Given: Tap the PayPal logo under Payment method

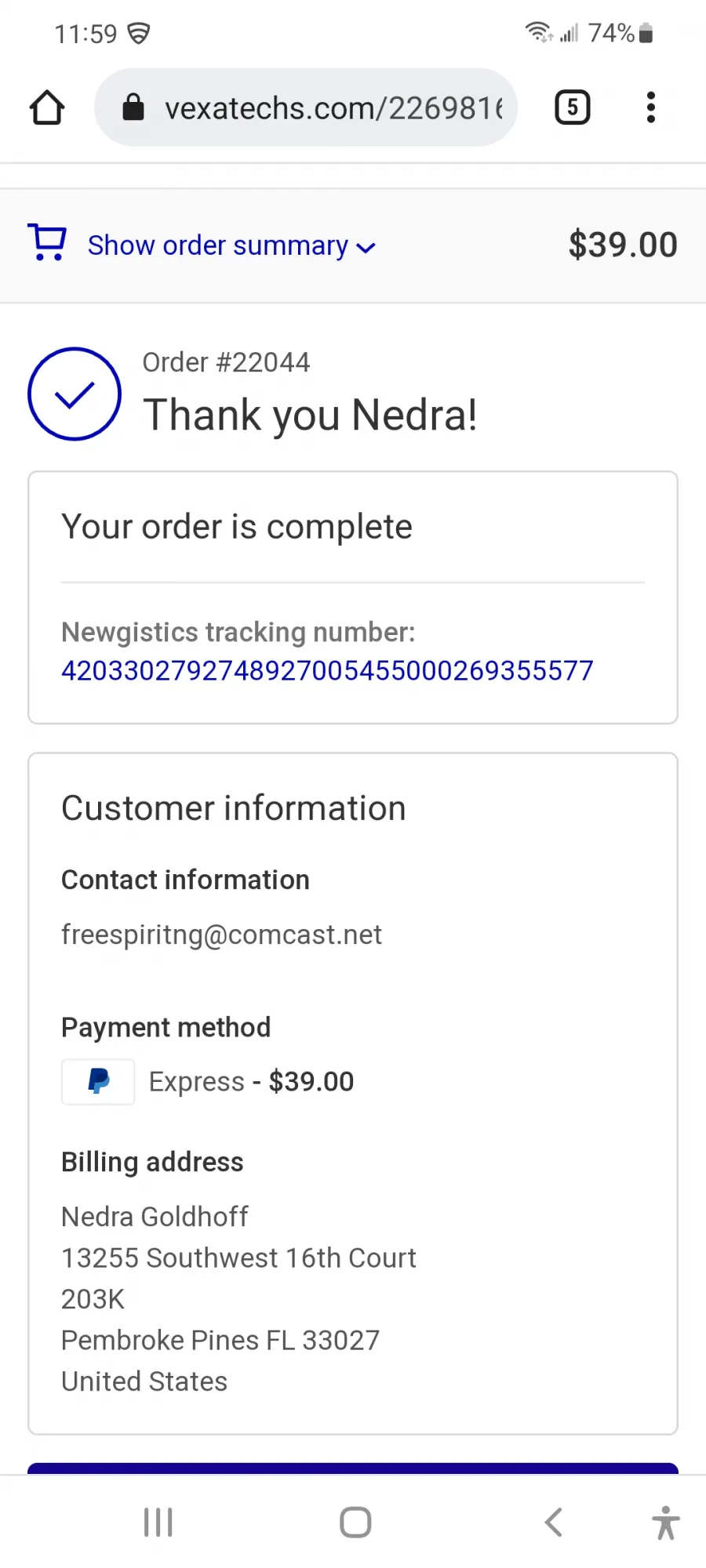Looking at the screenshot, I should [x=98, y=1082].
